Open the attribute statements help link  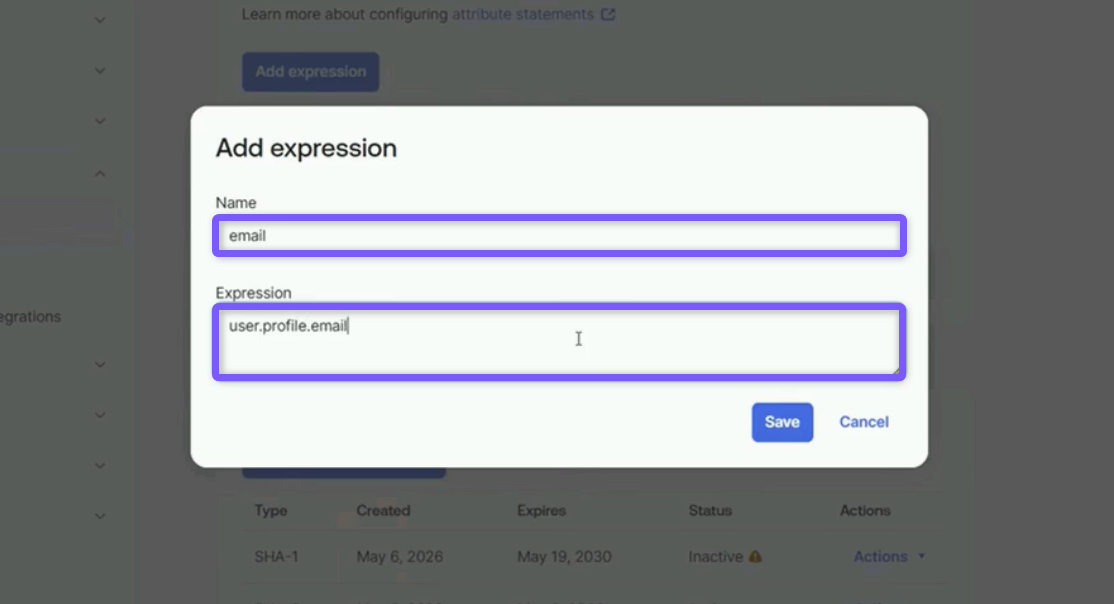click(523, 14)
